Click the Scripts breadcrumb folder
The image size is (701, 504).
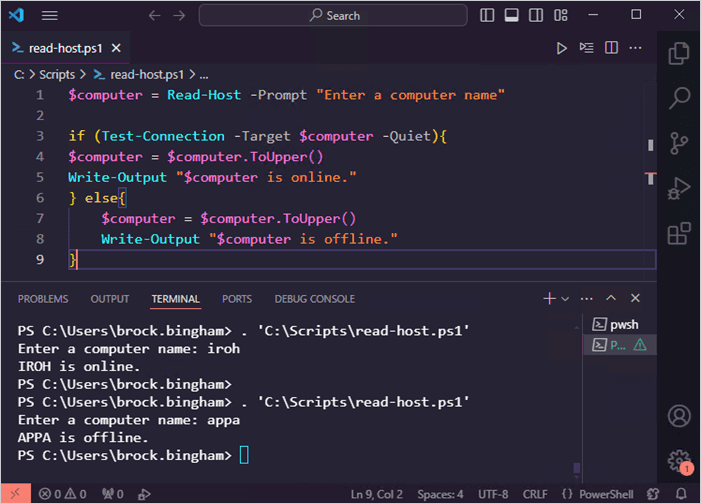point(57,75)
